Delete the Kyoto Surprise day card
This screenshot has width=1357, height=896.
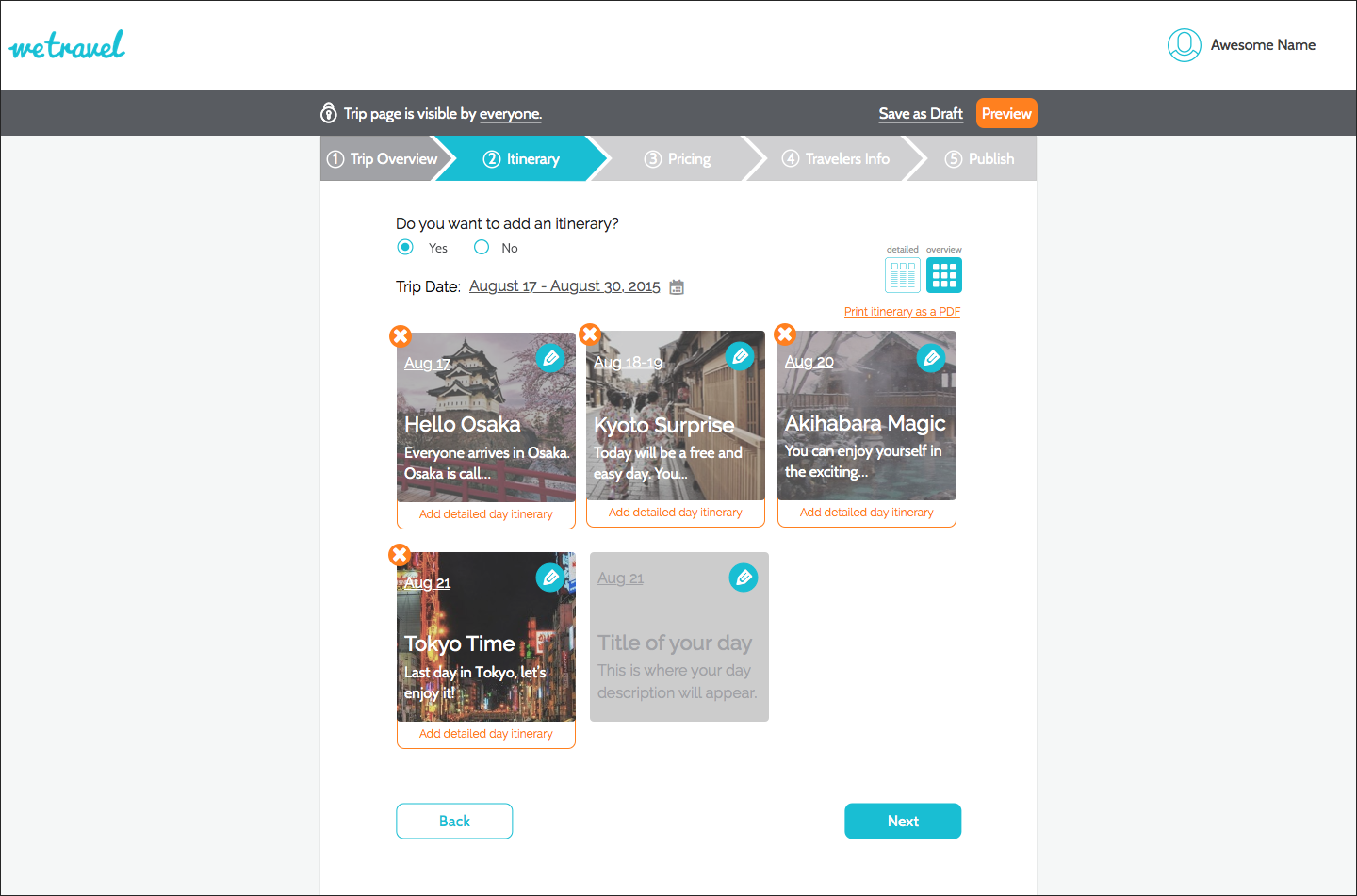tap(590, 334)
